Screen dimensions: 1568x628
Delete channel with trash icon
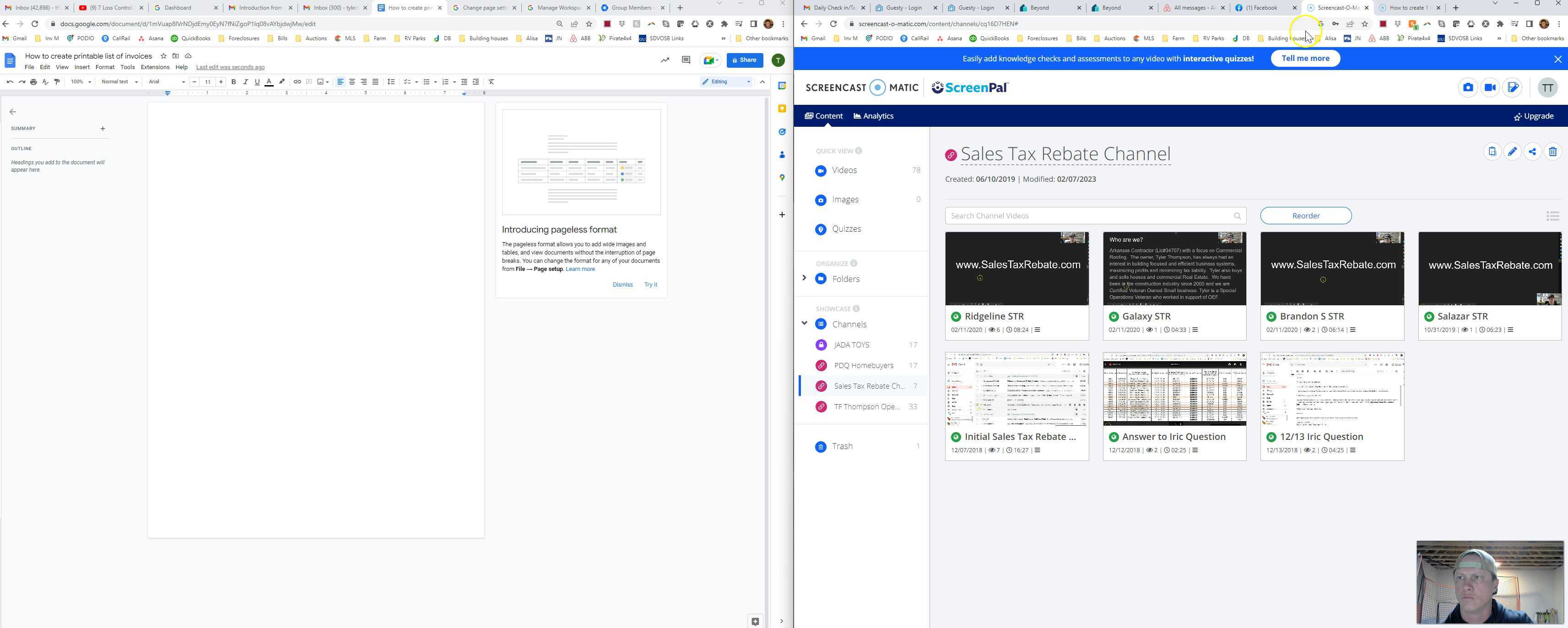[x=1553, y=152]
